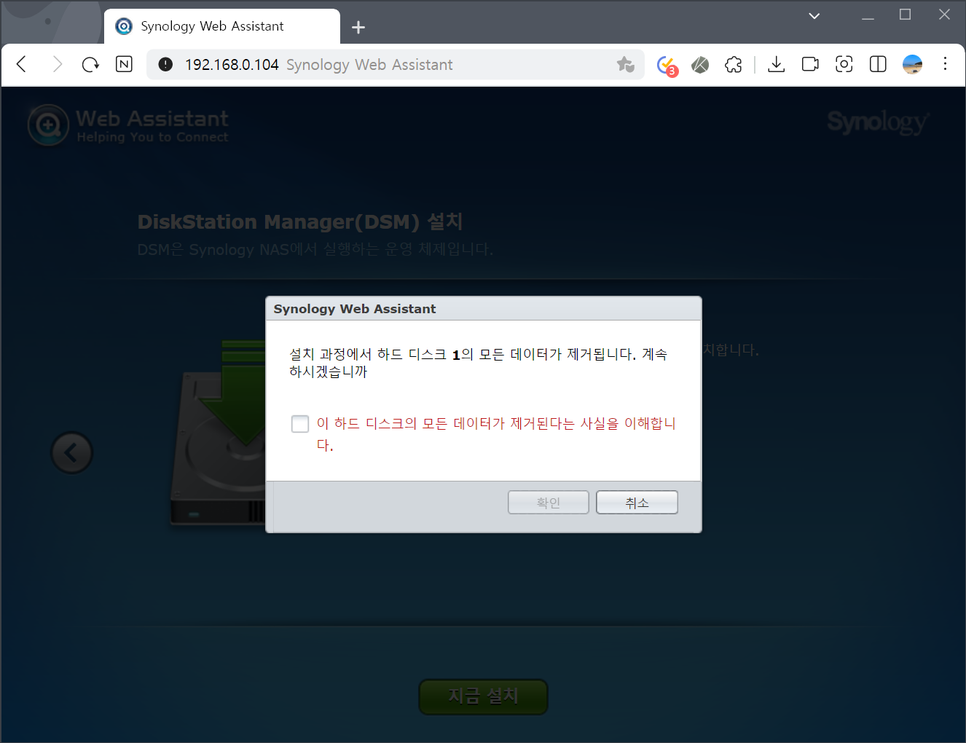Click the round back arrow on the page

coord(71,452)
